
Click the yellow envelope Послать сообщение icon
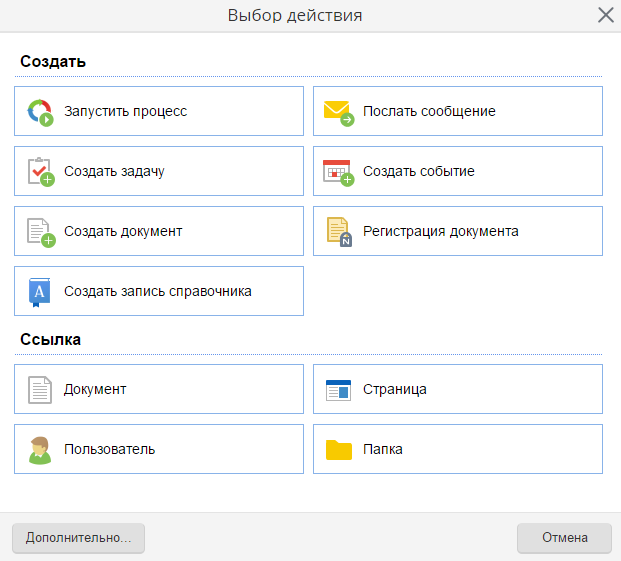click(x=339, y=113)
